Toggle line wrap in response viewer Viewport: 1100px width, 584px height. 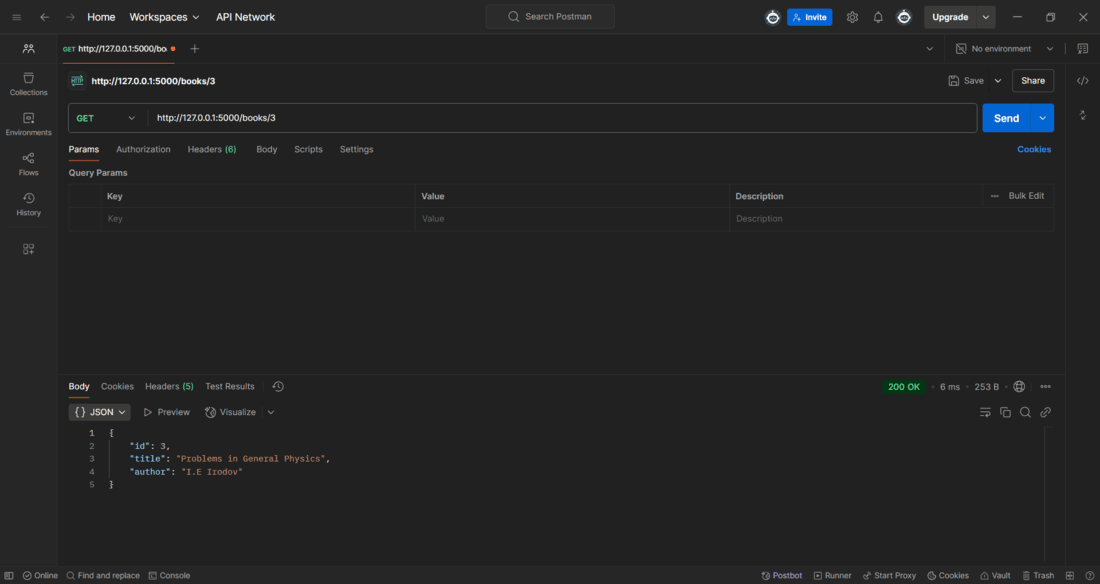click(x=985, y=412)
